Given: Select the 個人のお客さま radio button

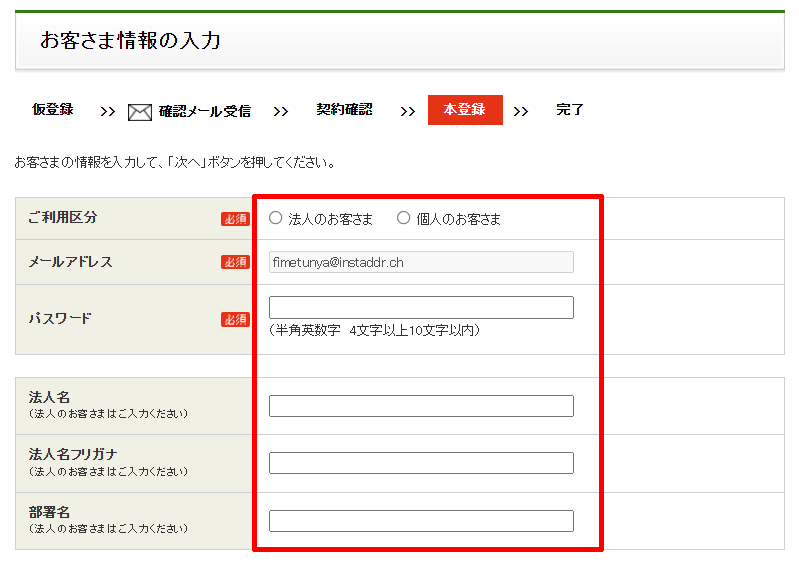Looking at the screenshot, I should click(x=404, y=218).
